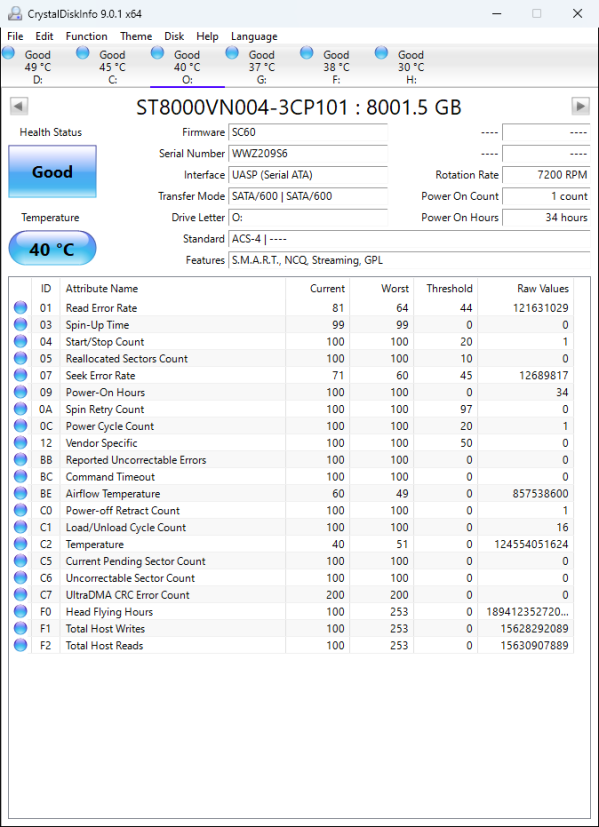This screenshot has height=827, width=599.
Task: Switch to the O: drive tab
Action: (187, 66)
